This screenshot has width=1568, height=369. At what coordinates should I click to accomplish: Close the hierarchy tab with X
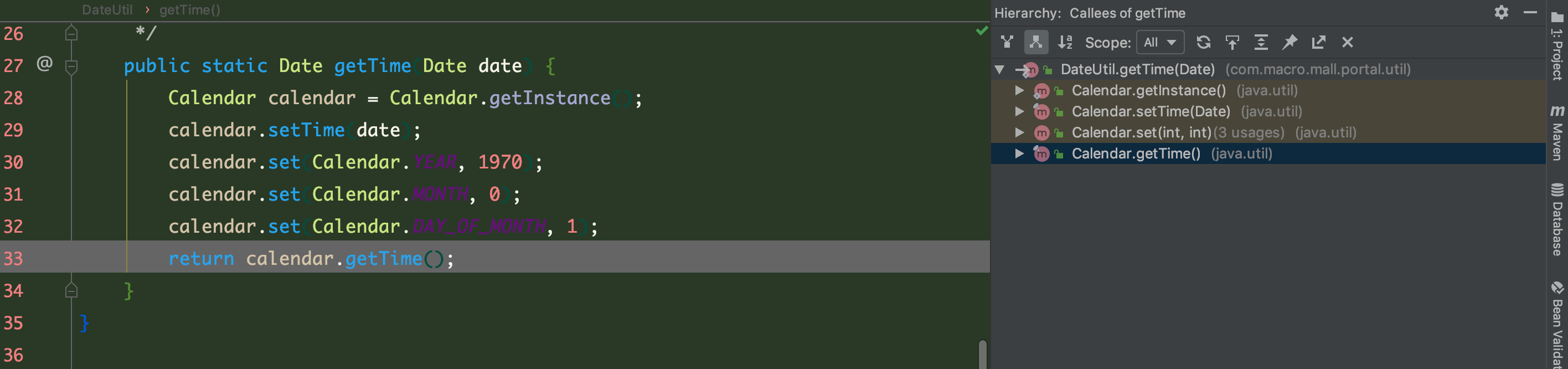1348,42
